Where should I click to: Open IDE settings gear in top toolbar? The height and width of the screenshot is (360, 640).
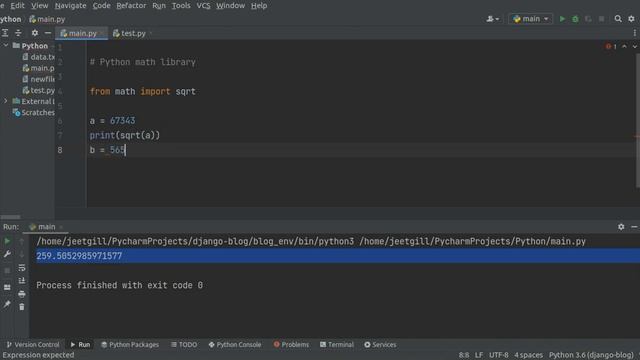tap(631, 19)
